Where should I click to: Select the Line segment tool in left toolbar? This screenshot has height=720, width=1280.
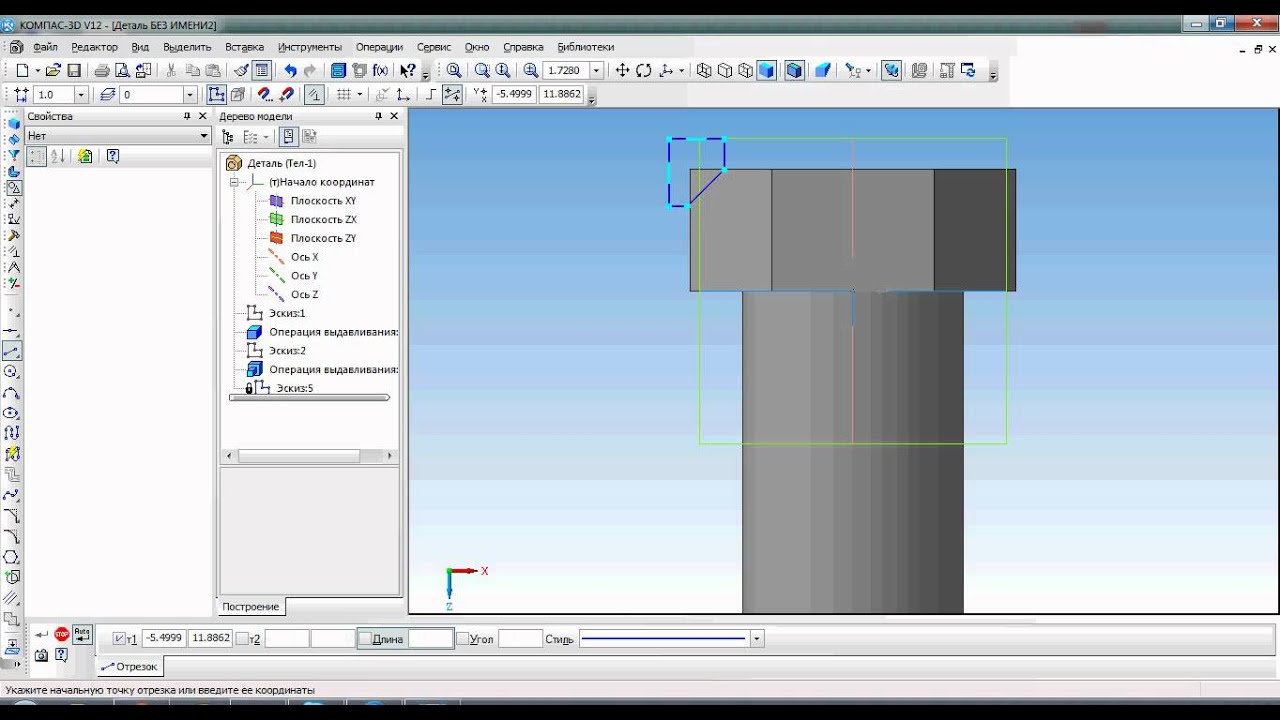click(x=12, y=352)
